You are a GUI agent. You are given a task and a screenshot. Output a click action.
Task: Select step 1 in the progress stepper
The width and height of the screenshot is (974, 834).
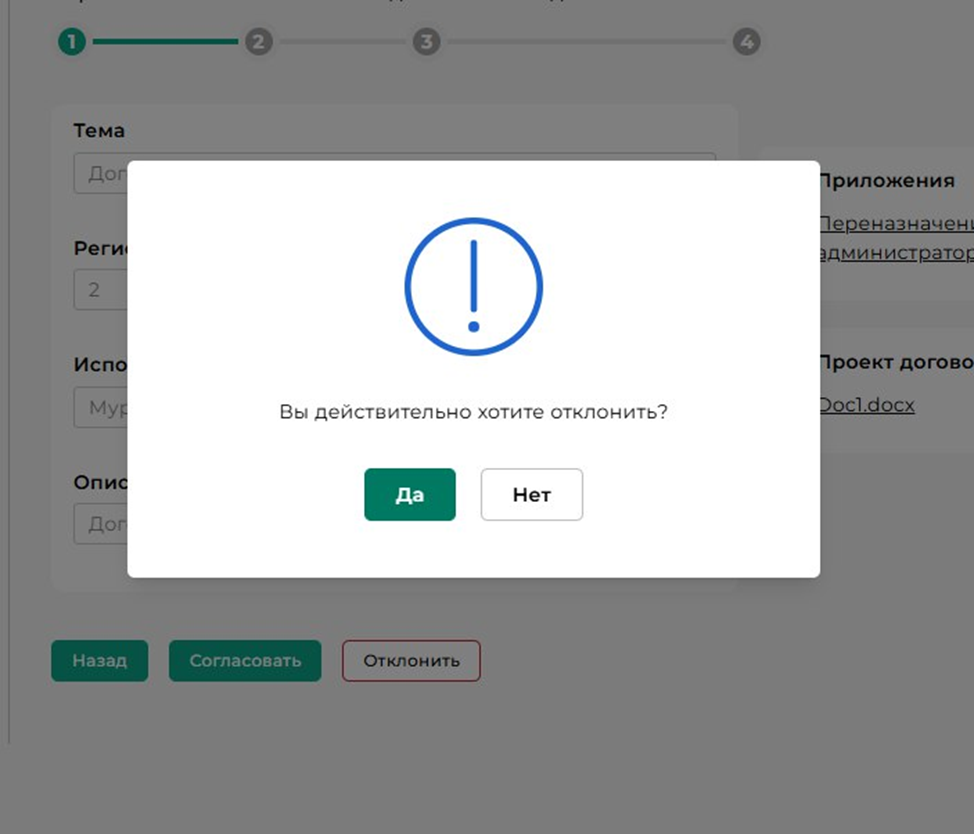pos(72,42)
